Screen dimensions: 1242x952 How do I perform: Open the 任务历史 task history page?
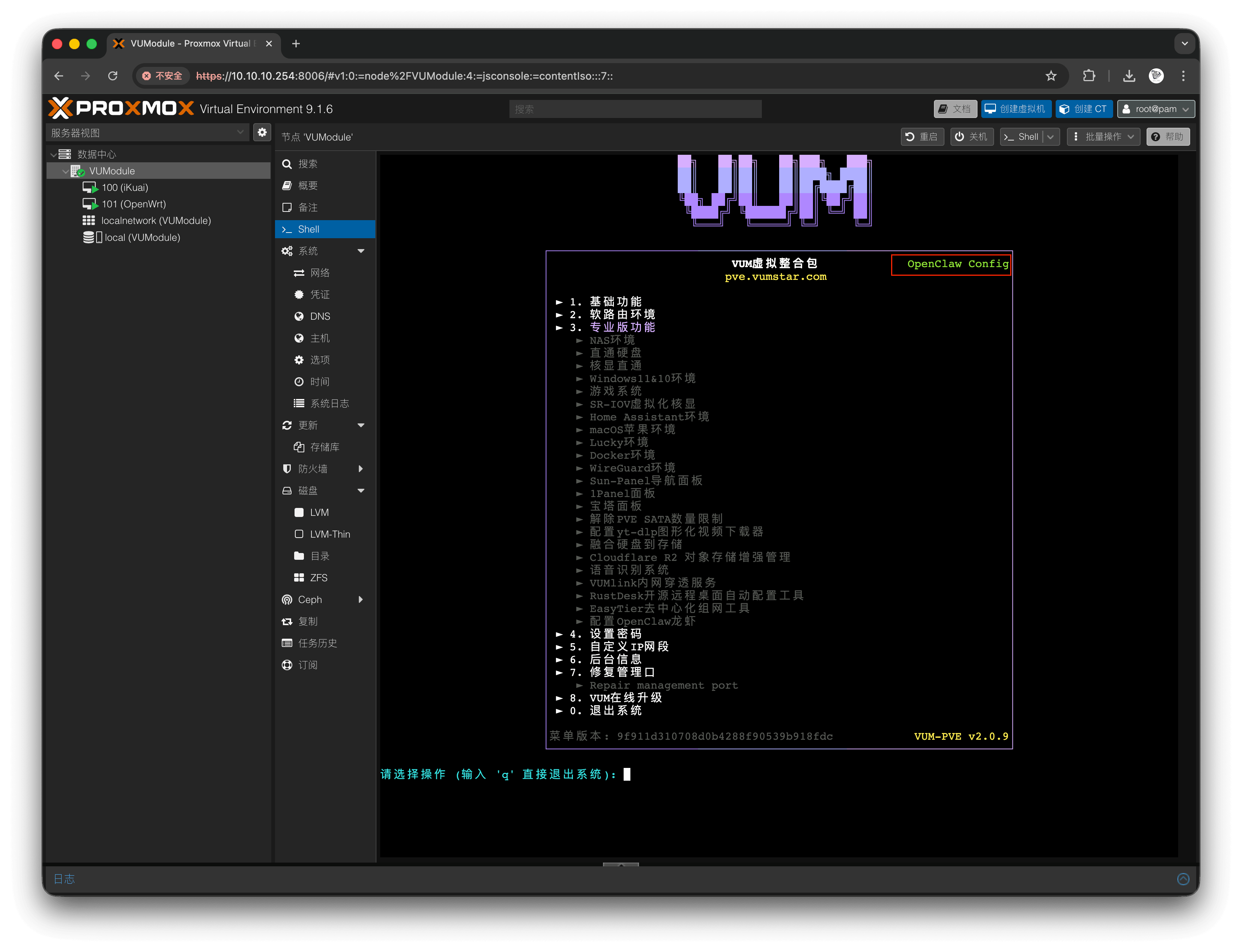(325, 643)
